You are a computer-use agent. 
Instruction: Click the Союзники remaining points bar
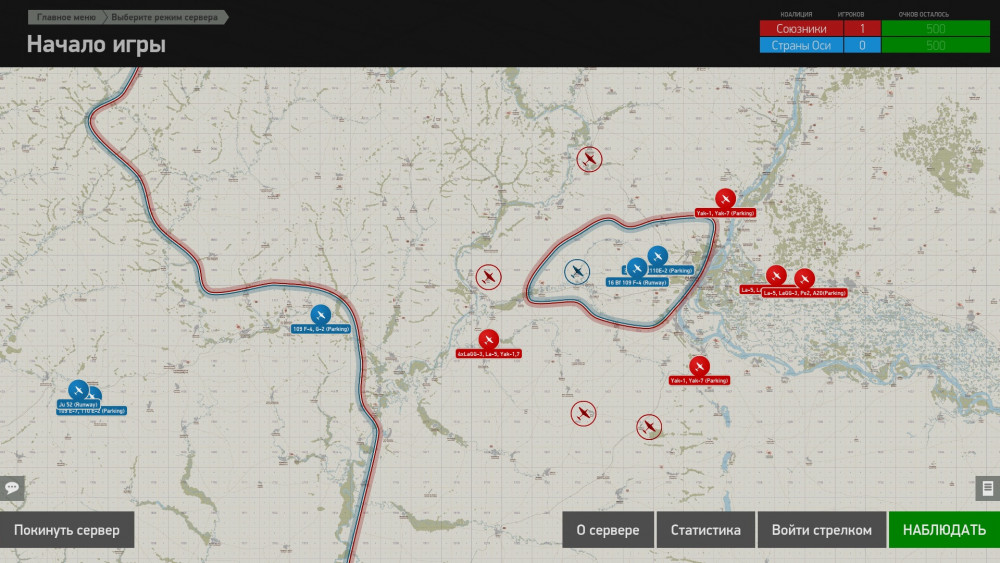936,29
